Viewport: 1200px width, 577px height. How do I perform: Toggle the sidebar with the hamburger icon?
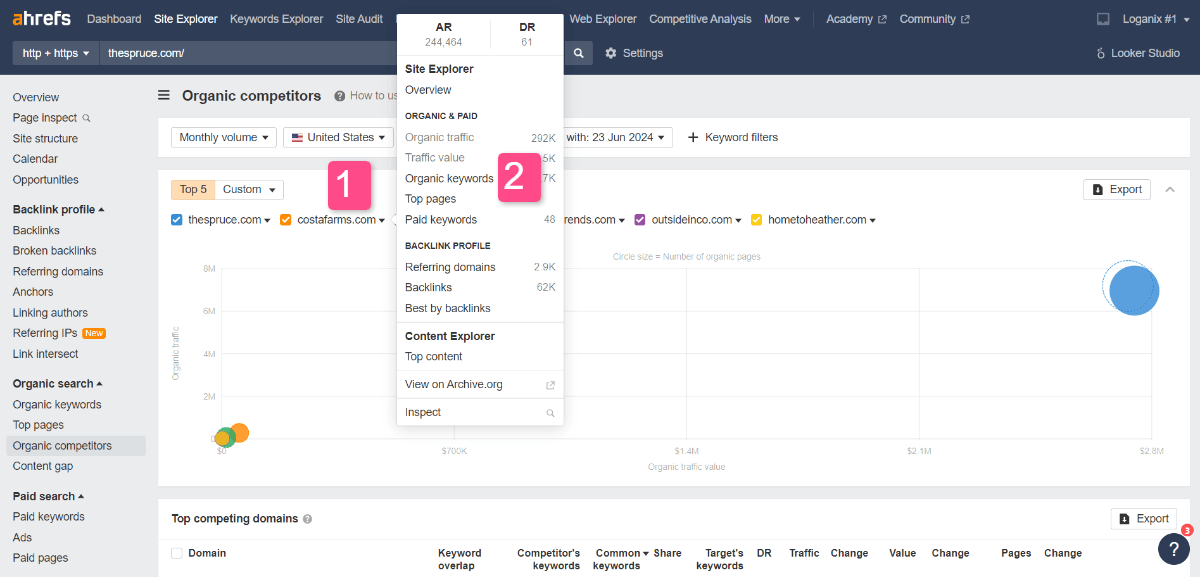(x=164, y=96)
